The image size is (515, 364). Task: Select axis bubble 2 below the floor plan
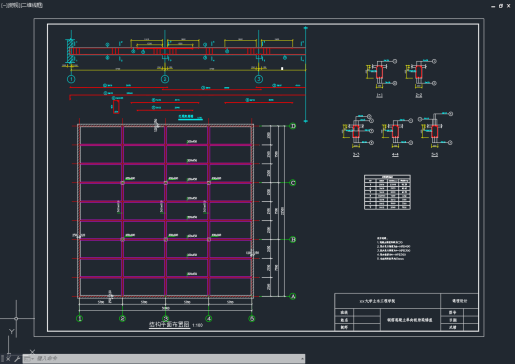[x=122, y=319]
